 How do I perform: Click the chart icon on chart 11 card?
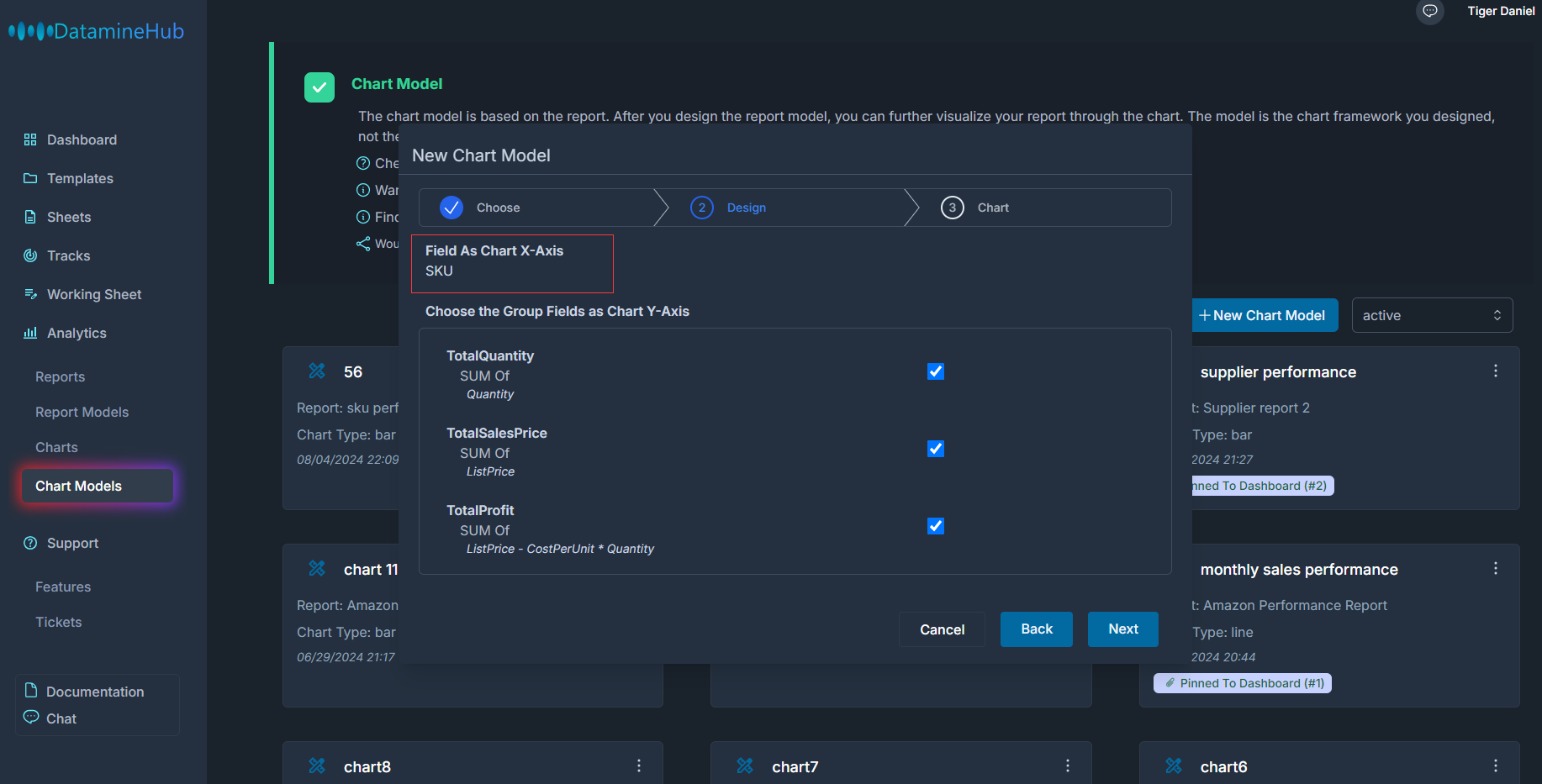click(317, 568)
